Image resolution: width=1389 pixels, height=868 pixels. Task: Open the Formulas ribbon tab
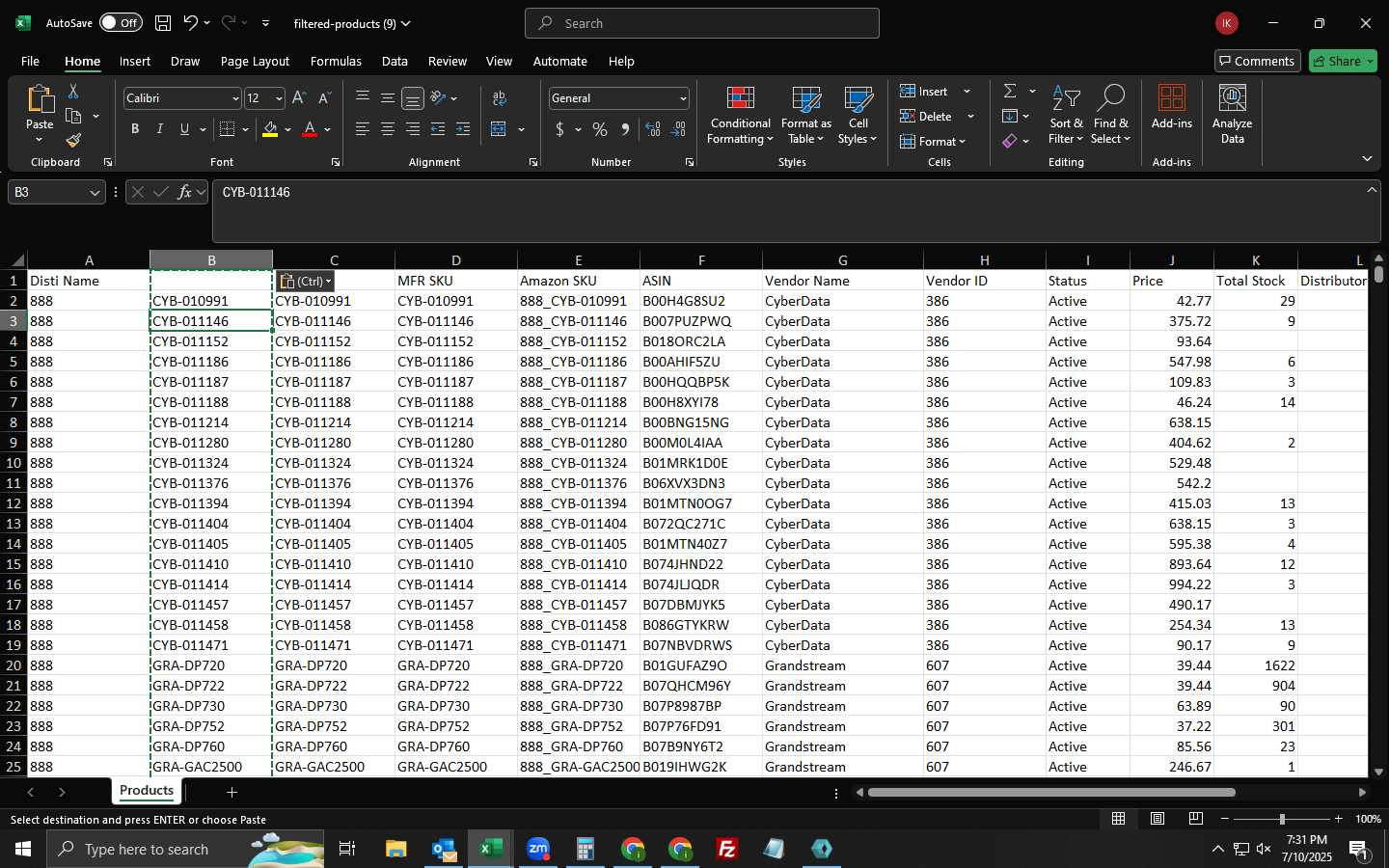click(x=336, y=61)
